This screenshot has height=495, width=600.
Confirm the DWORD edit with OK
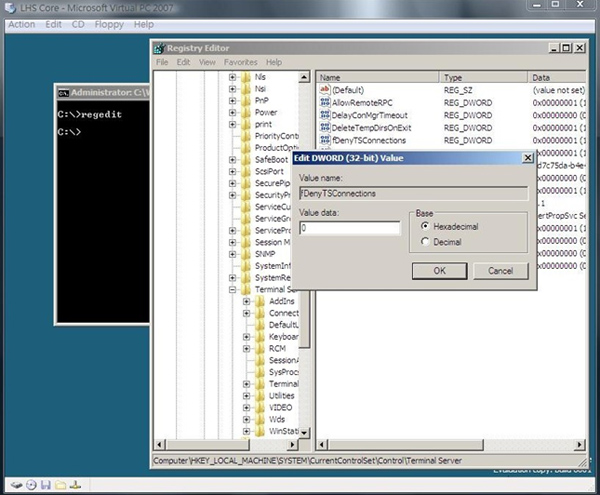(439, 270)
